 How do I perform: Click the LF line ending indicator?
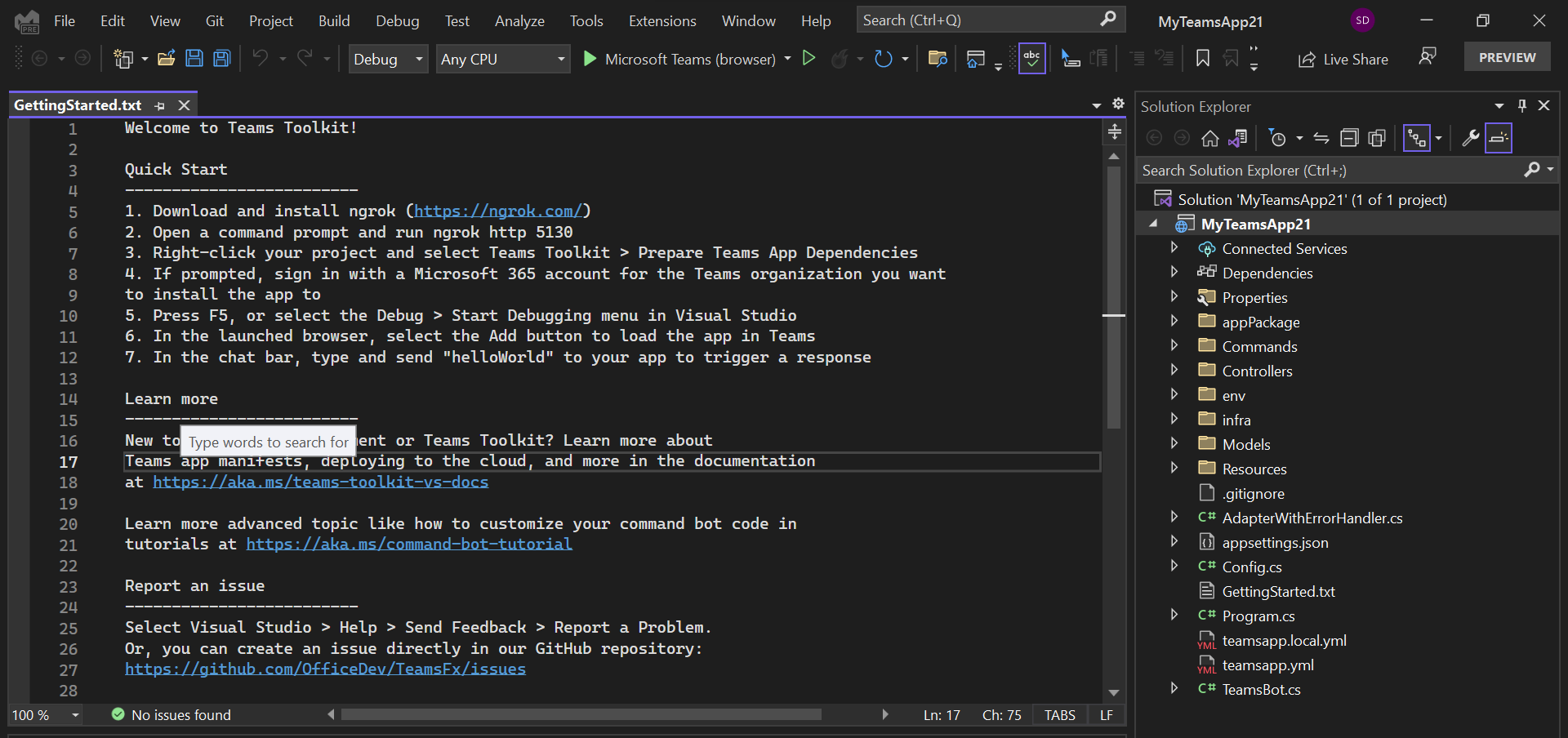(1107, 715)
